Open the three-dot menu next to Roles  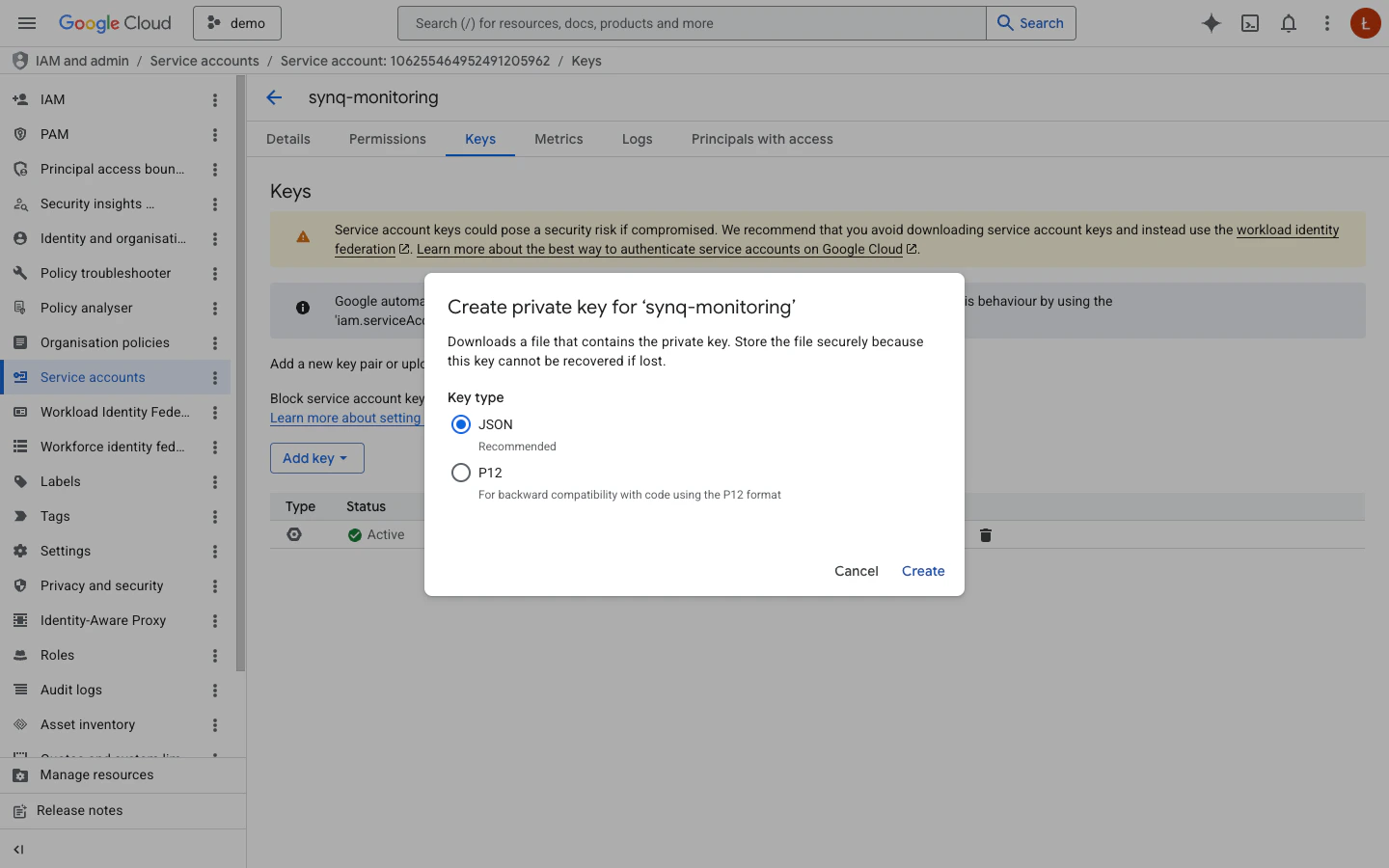215,655
